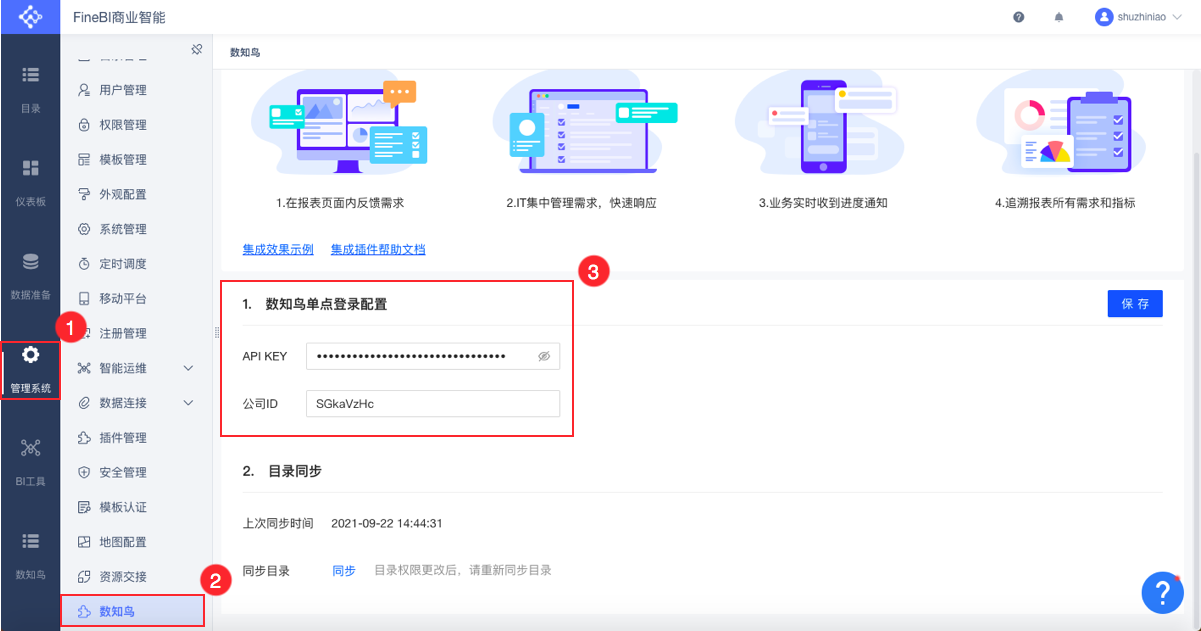
Task: Click the 用户管理 user icon
Action: (x=84, y=90)
